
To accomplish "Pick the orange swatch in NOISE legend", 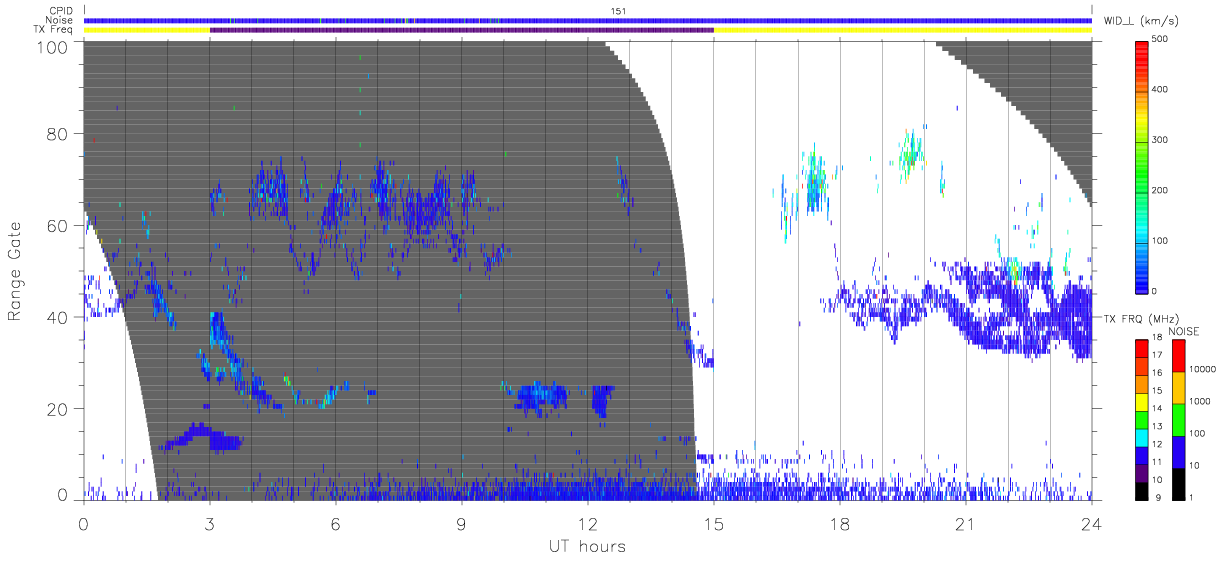I will [1178, 388].
